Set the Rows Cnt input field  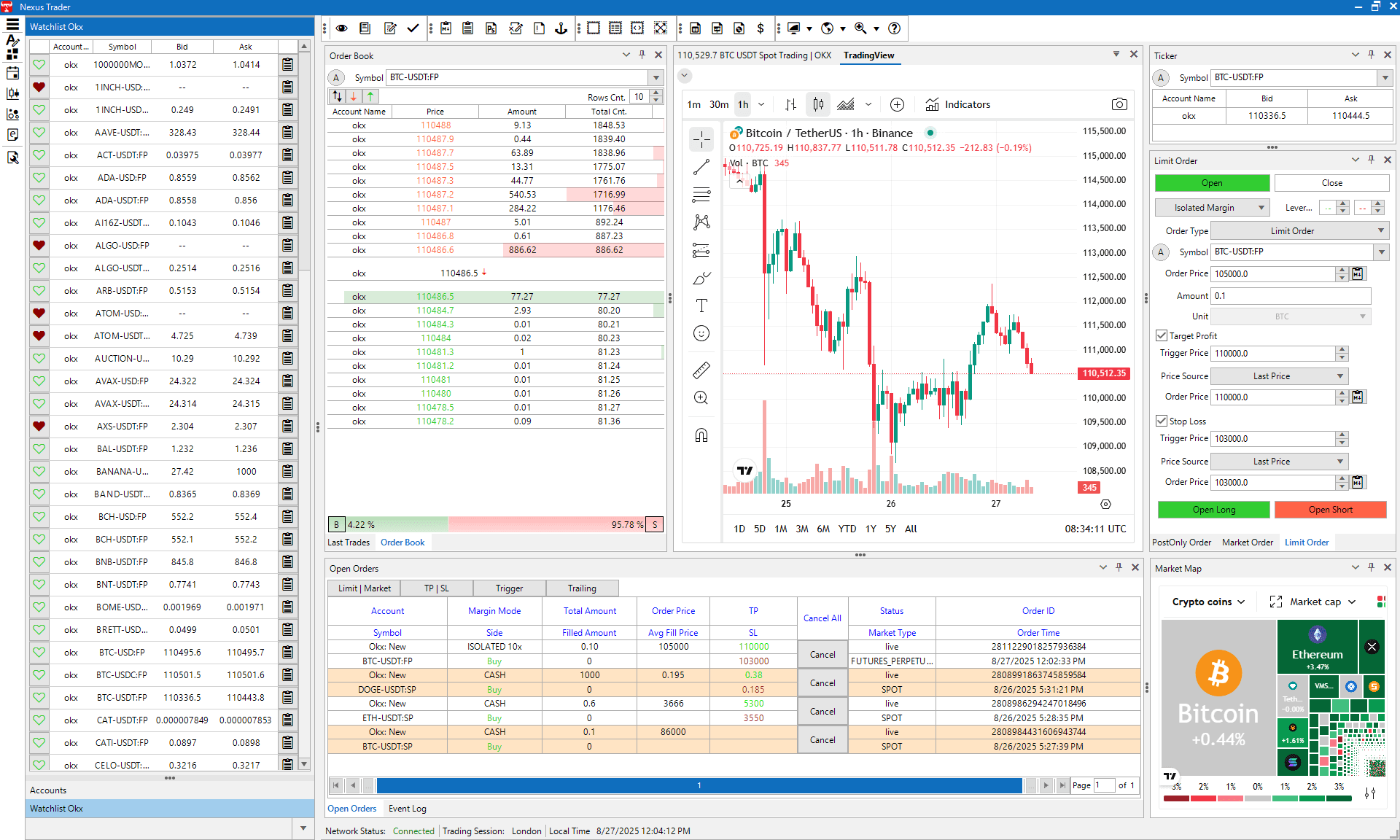click(x=638, y=96)
